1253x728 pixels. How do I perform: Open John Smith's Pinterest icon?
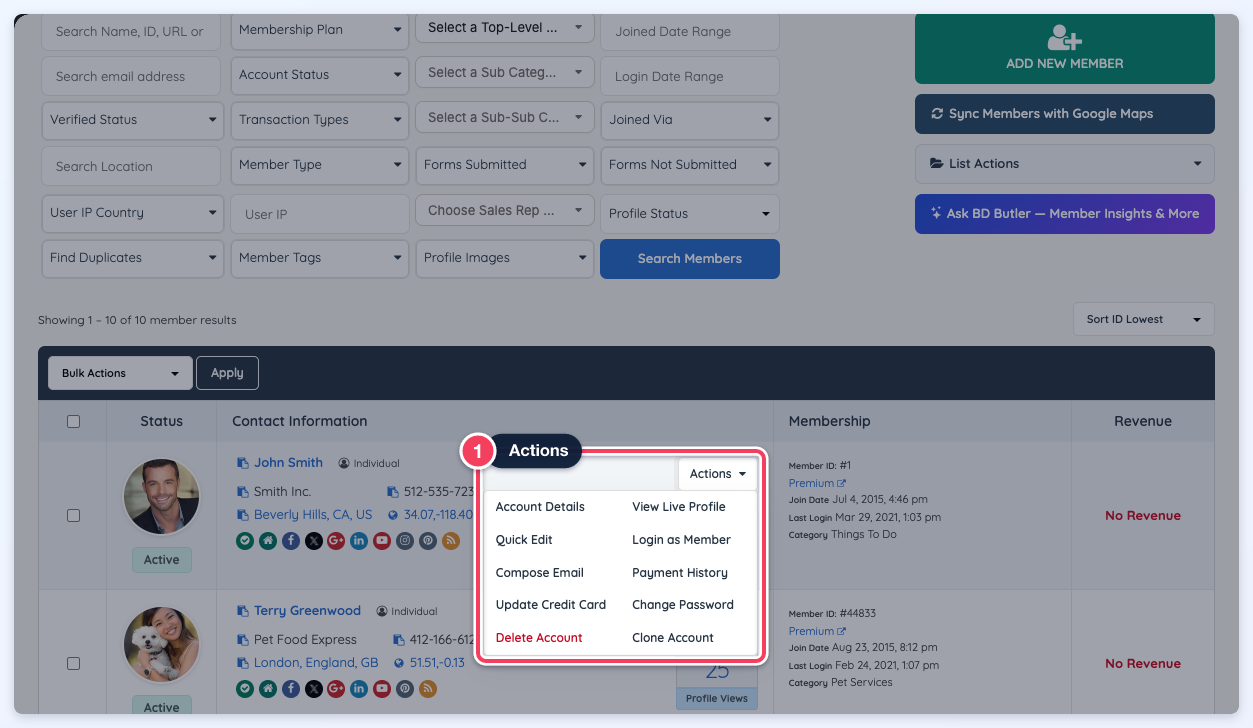(428, 541)
